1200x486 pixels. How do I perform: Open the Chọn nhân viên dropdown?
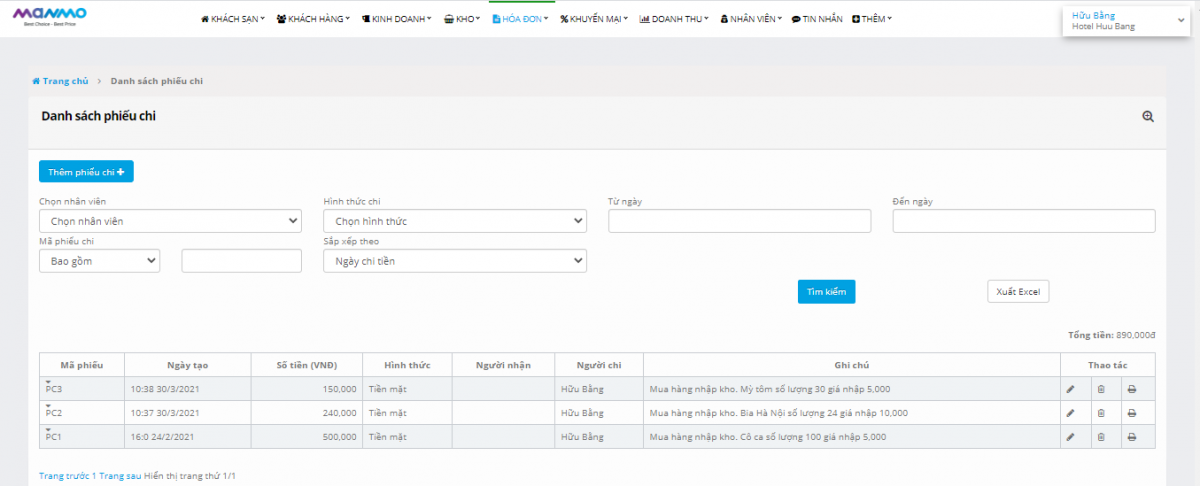coord(170,221)
